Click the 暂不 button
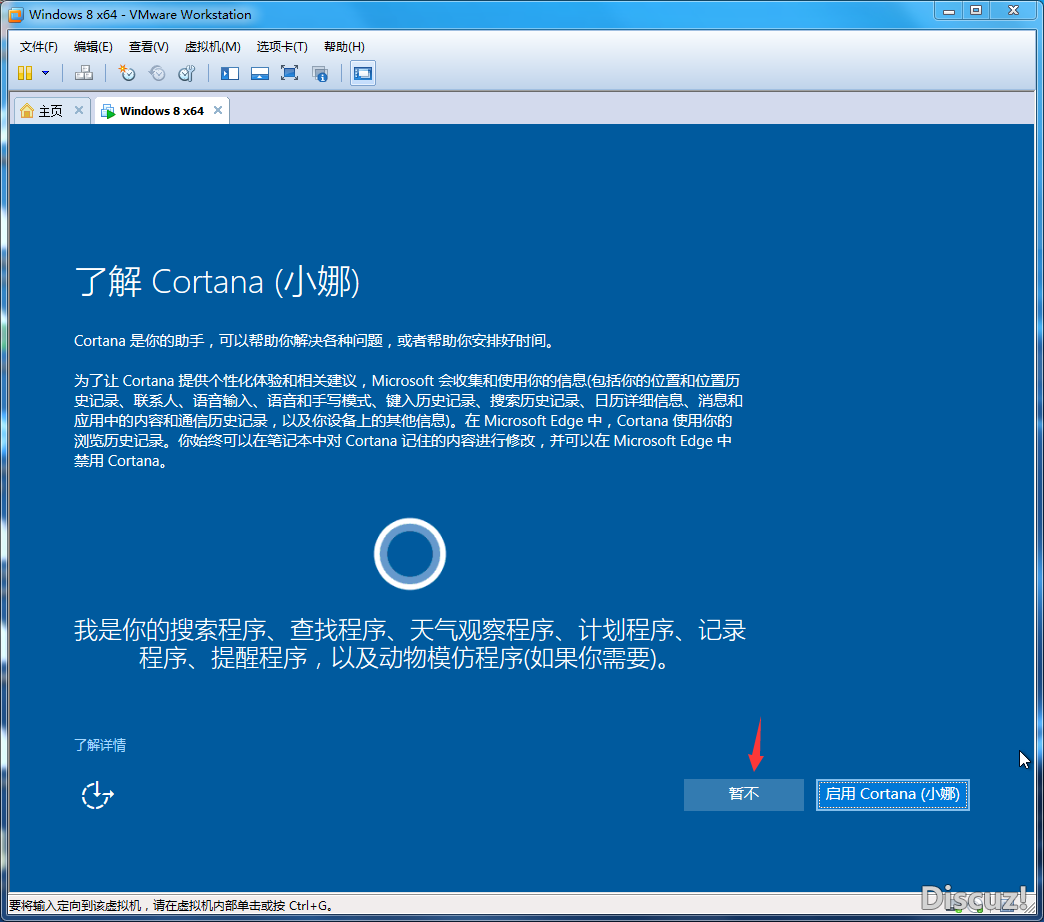The width and height of the screenshot is (1044, 922). 744,794
